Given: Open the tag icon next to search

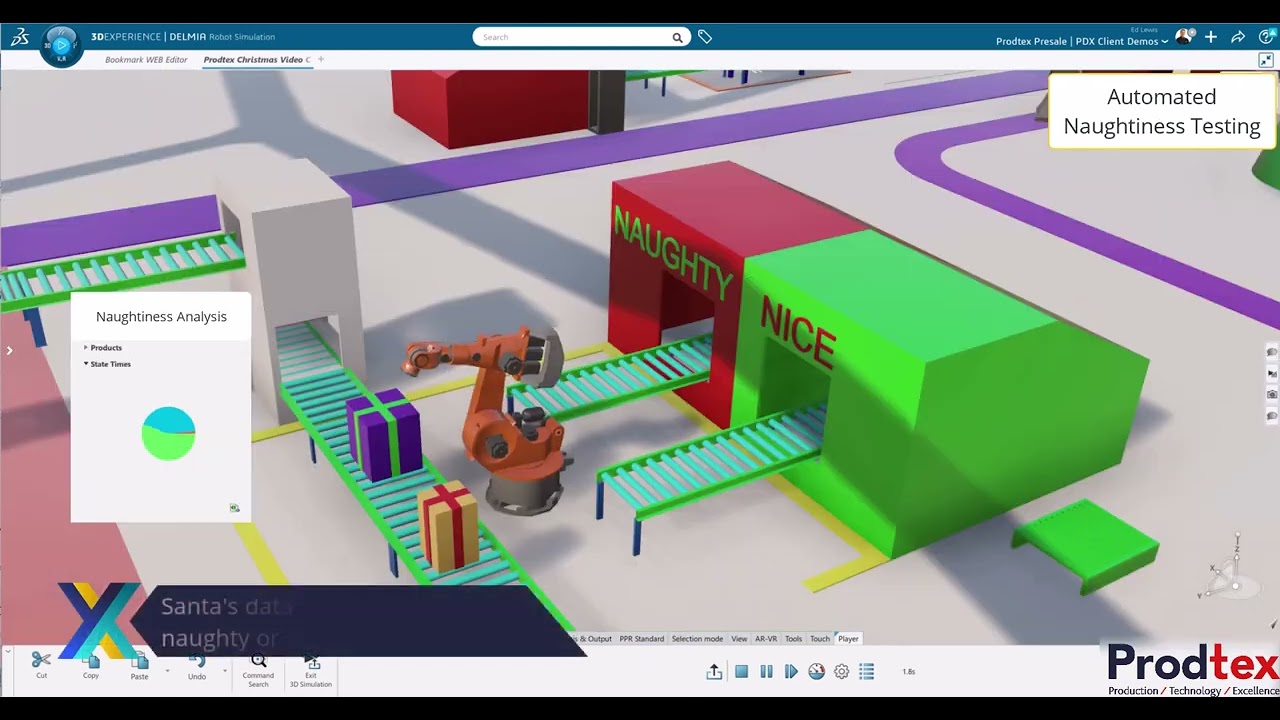Looking at the screenshot, I should click(705, 37).
